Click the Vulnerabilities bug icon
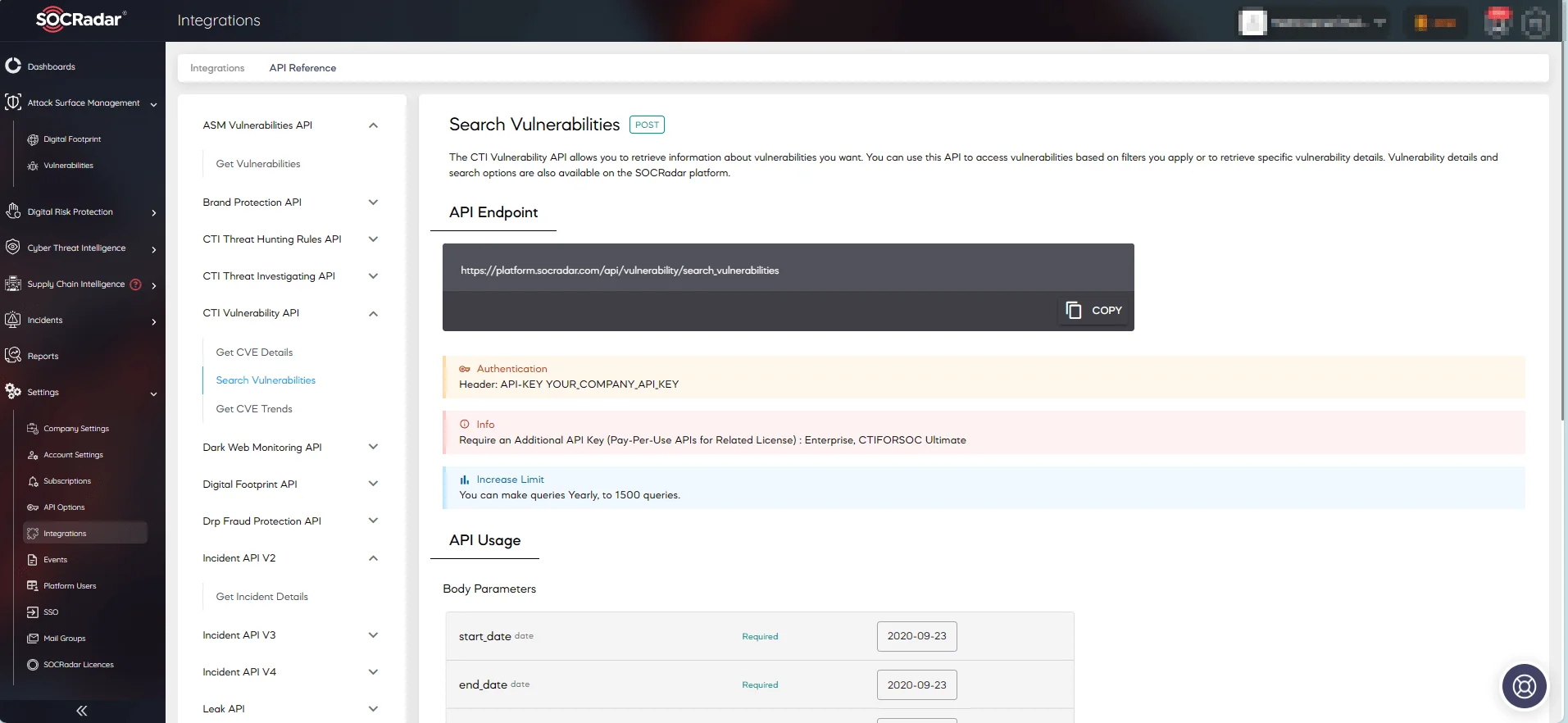The image size is (1568, 723). (33, 166)
